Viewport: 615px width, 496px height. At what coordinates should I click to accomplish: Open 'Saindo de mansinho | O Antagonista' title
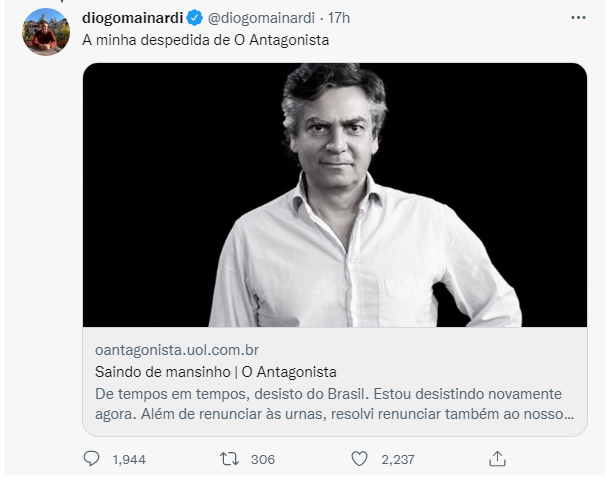(x=216, y=372)
